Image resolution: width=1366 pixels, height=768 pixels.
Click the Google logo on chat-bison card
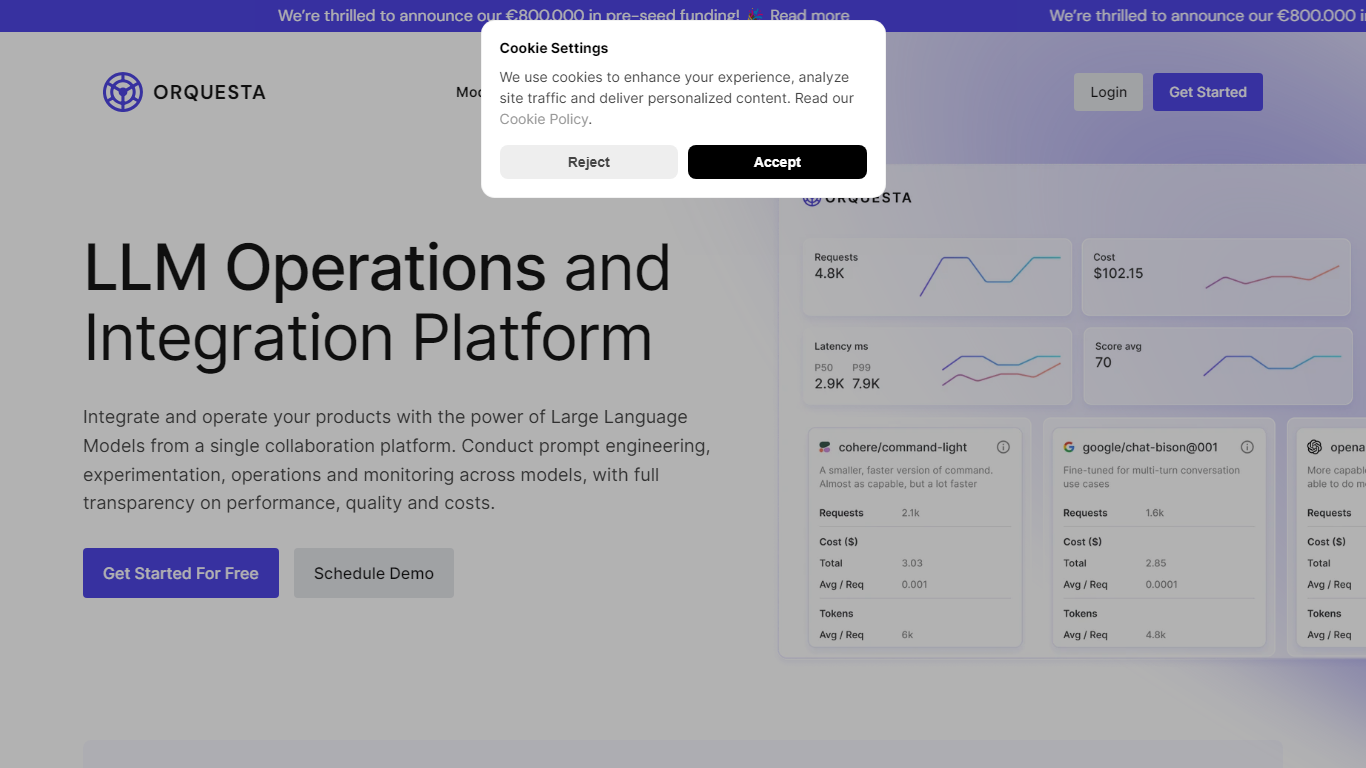[x=1069, y=447]
